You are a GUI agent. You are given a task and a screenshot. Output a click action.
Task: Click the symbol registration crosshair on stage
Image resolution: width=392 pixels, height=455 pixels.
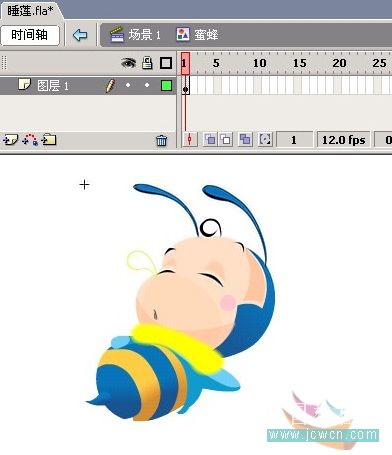[x=85, y=184]
